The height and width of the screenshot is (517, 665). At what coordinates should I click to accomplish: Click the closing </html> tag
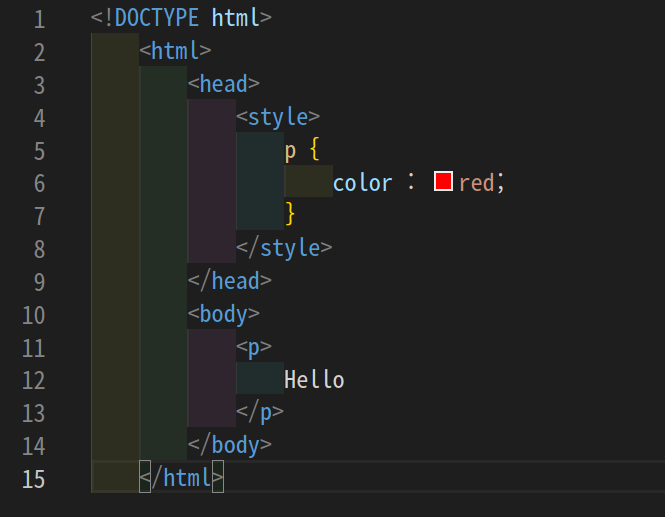(181, 478)
